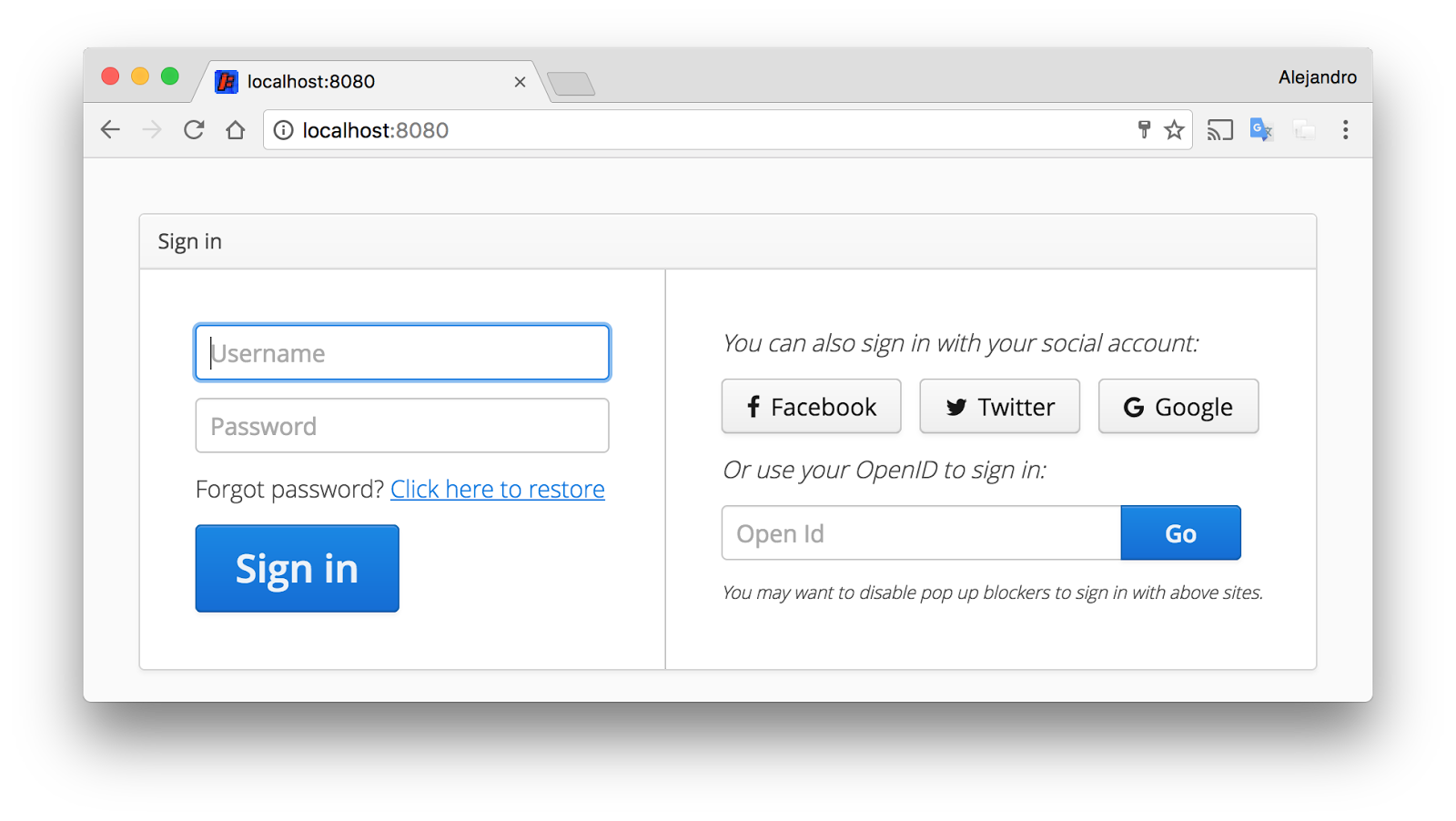This screenshot has height=821, width=1456.
Task: Bookmark this page with the star icon
Action: (1174, 130)
